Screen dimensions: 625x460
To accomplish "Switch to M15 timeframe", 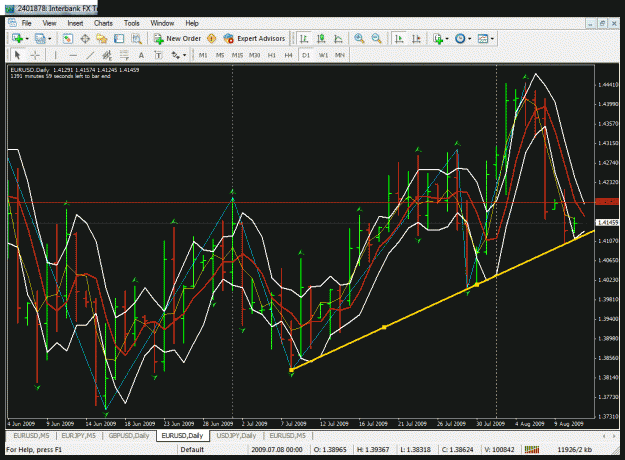I will tap(237, 55).
